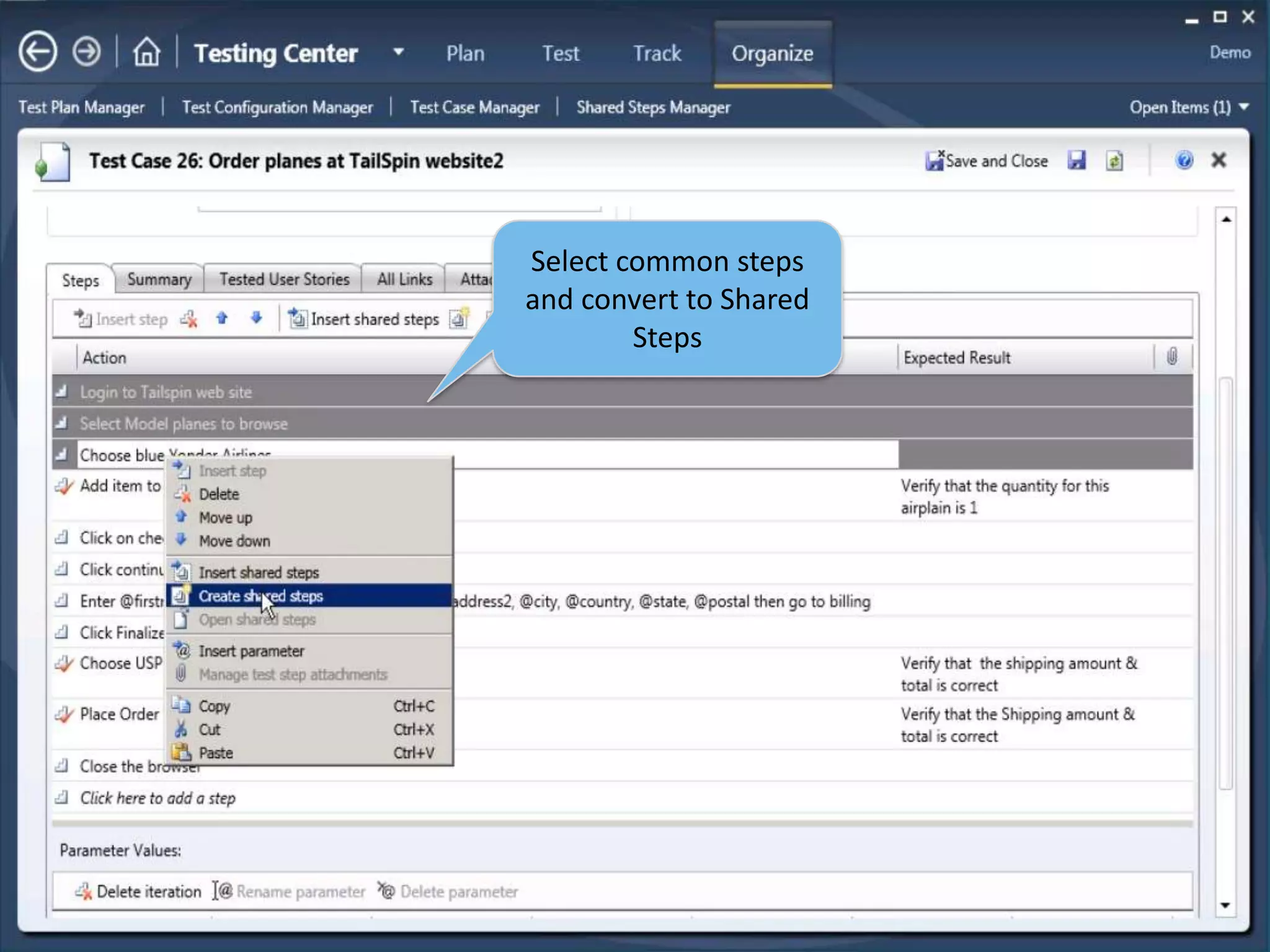Expand the Testing Center dropdown arrow
The width and height of the screenshot is (1270, 952).
click(399, 52)
